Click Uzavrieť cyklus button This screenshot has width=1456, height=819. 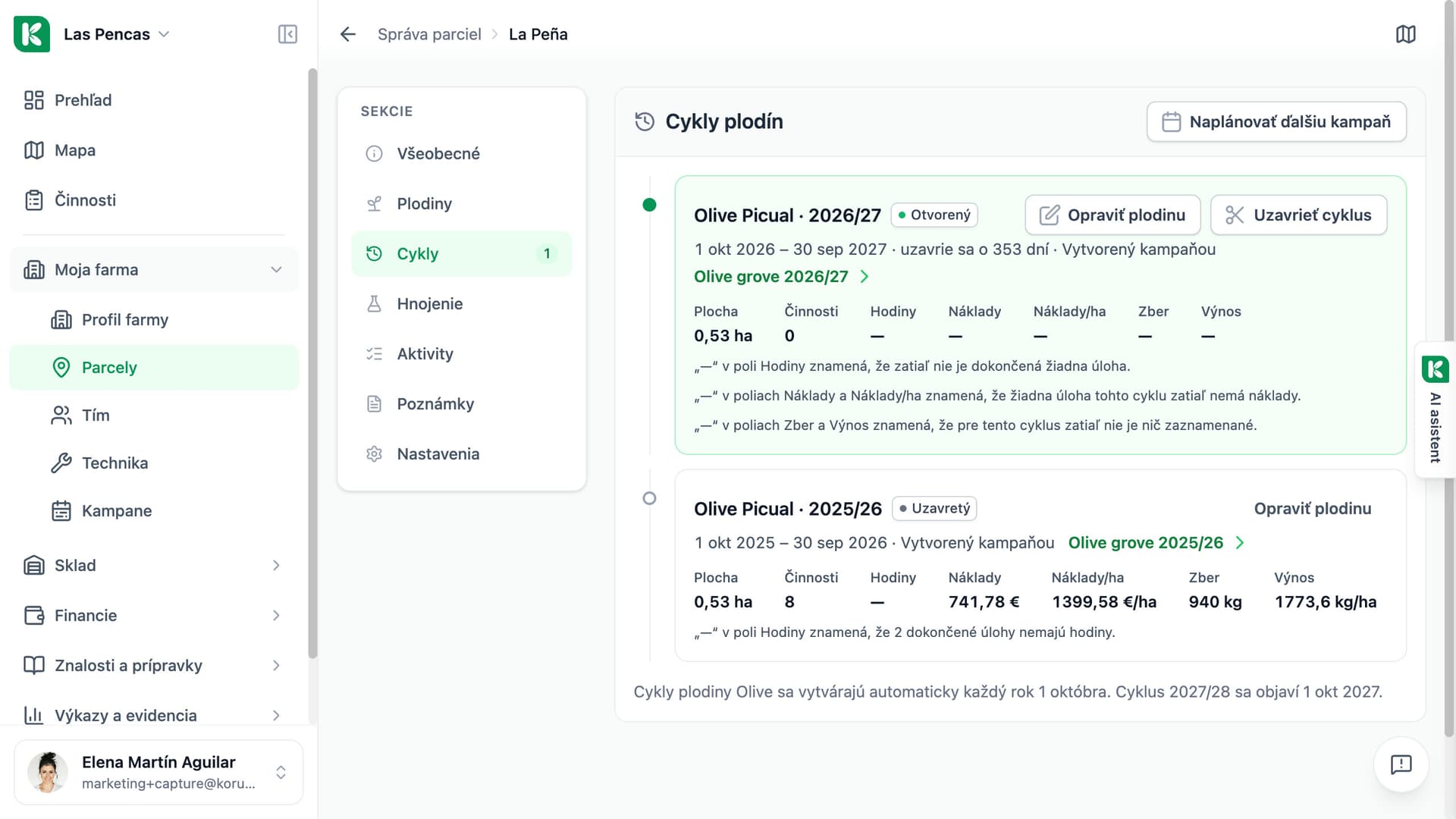[x=1298, y=215]
